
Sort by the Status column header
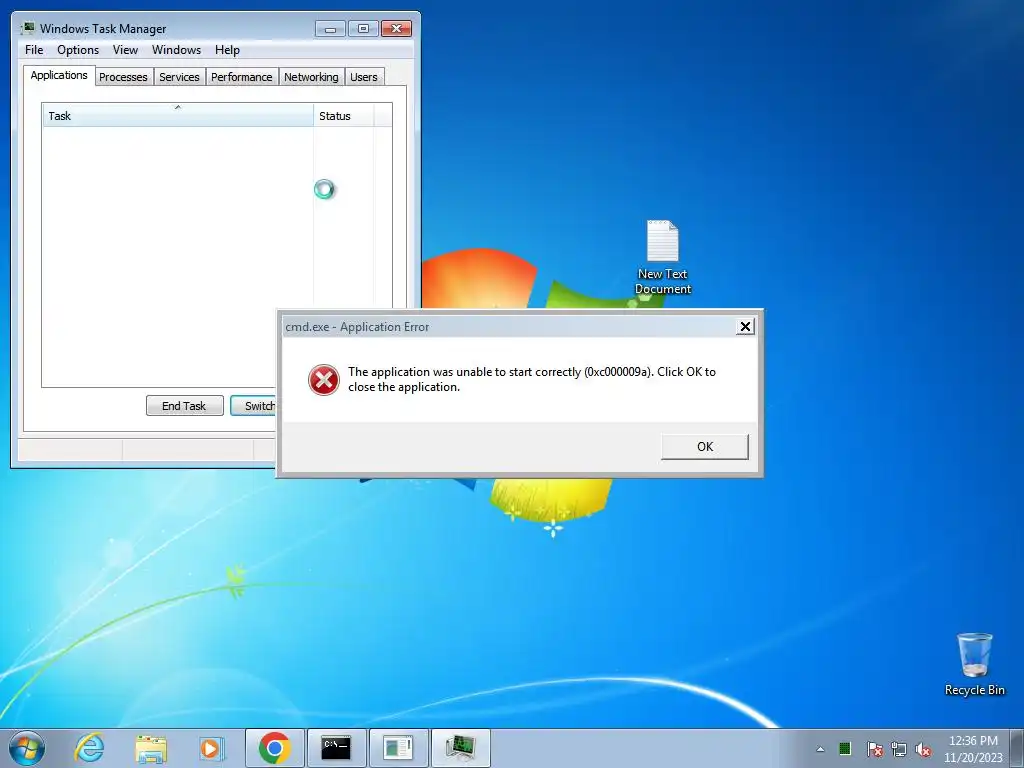tap(344, 116)
